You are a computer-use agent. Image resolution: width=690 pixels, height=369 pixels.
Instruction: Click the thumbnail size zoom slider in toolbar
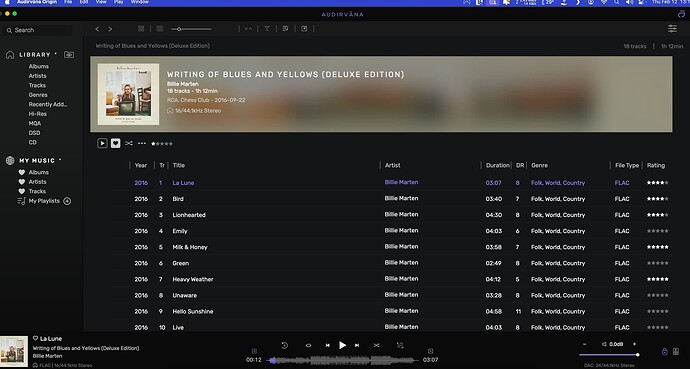point(191,29)
